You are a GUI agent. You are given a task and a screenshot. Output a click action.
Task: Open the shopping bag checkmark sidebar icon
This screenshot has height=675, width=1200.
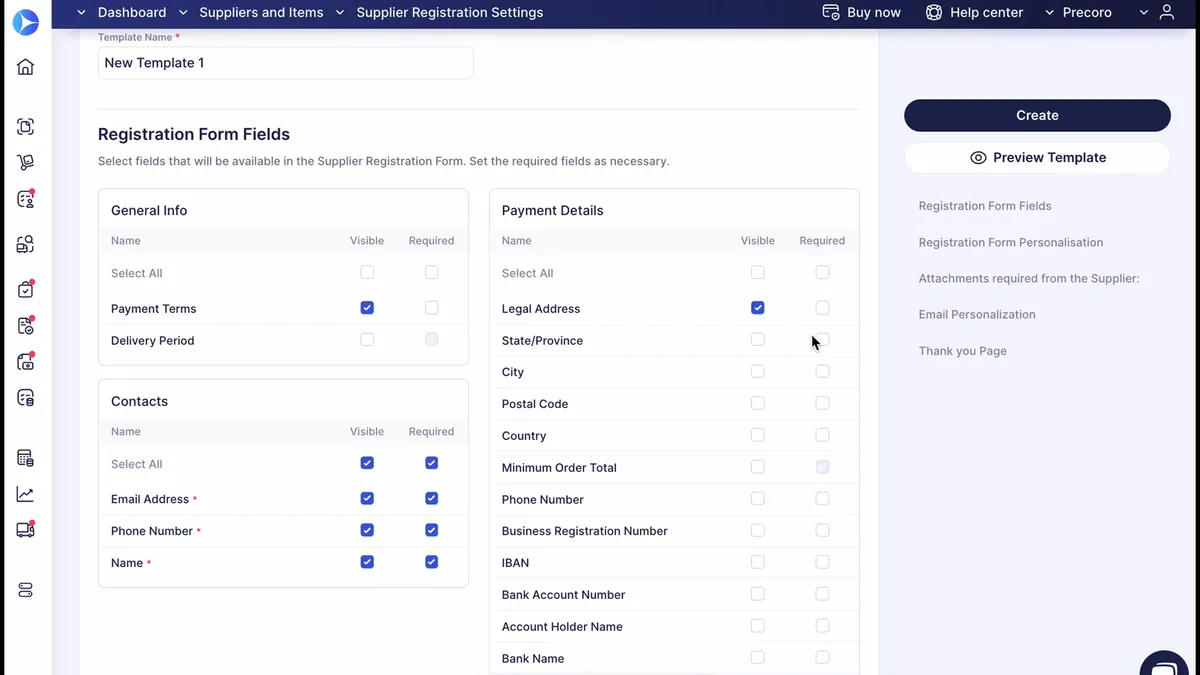26,289
